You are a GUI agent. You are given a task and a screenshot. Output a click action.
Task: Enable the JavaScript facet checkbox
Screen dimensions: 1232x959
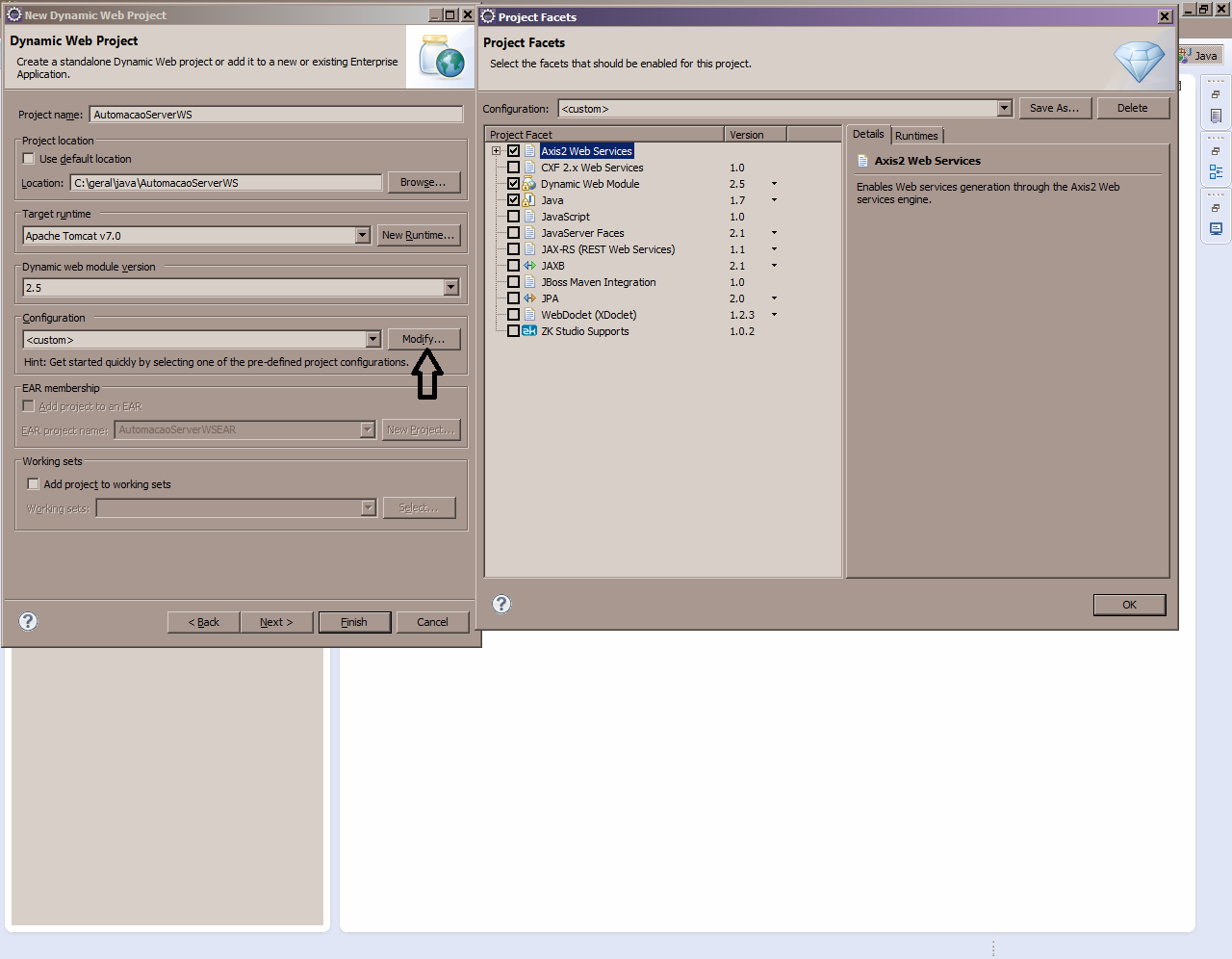513,216
